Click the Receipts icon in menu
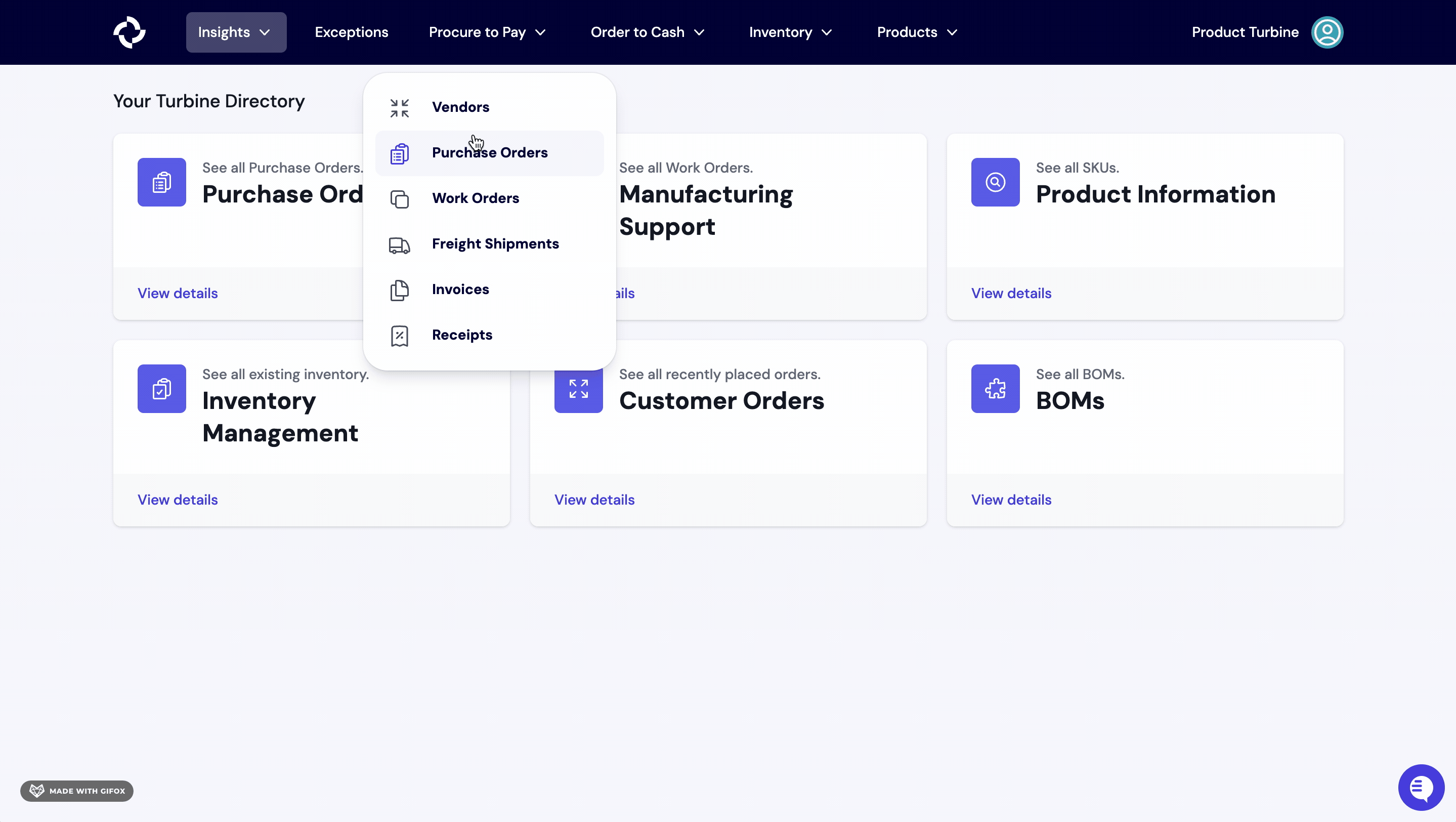The height and width of the screenshot is (822, 1456). (x=399, y=335)
